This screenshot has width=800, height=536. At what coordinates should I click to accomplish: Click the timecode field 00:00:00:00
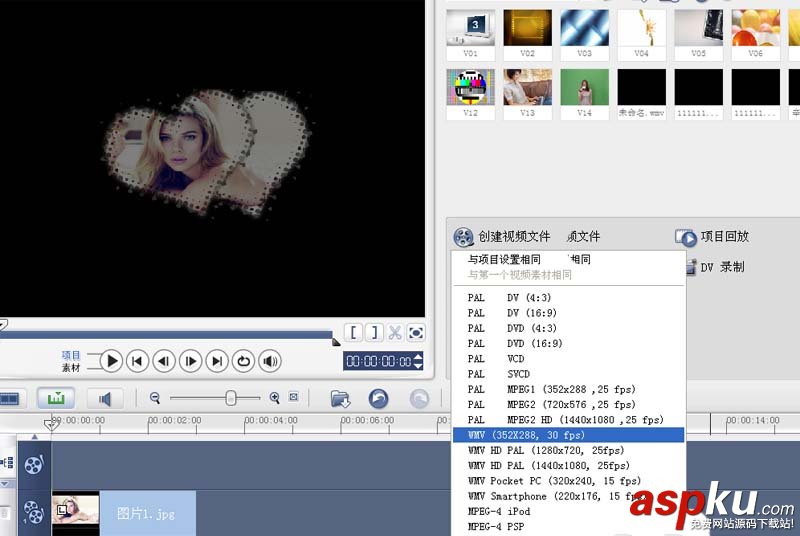coord(379,361)
